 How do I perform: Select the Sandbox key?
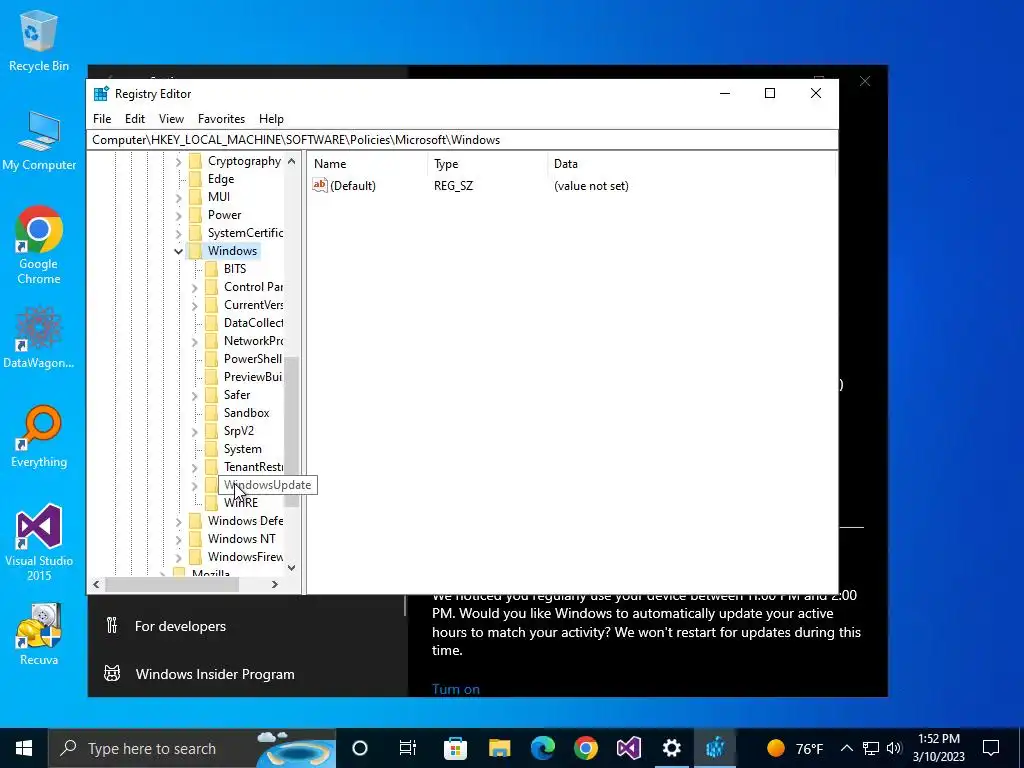[x=246, y=413]
